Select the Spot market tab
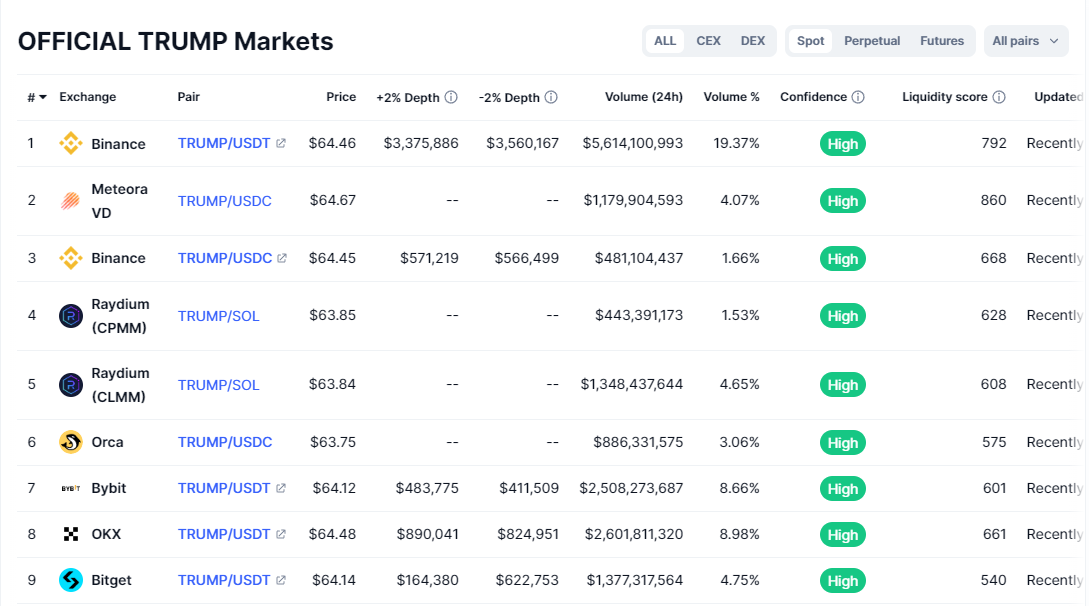 810,41
